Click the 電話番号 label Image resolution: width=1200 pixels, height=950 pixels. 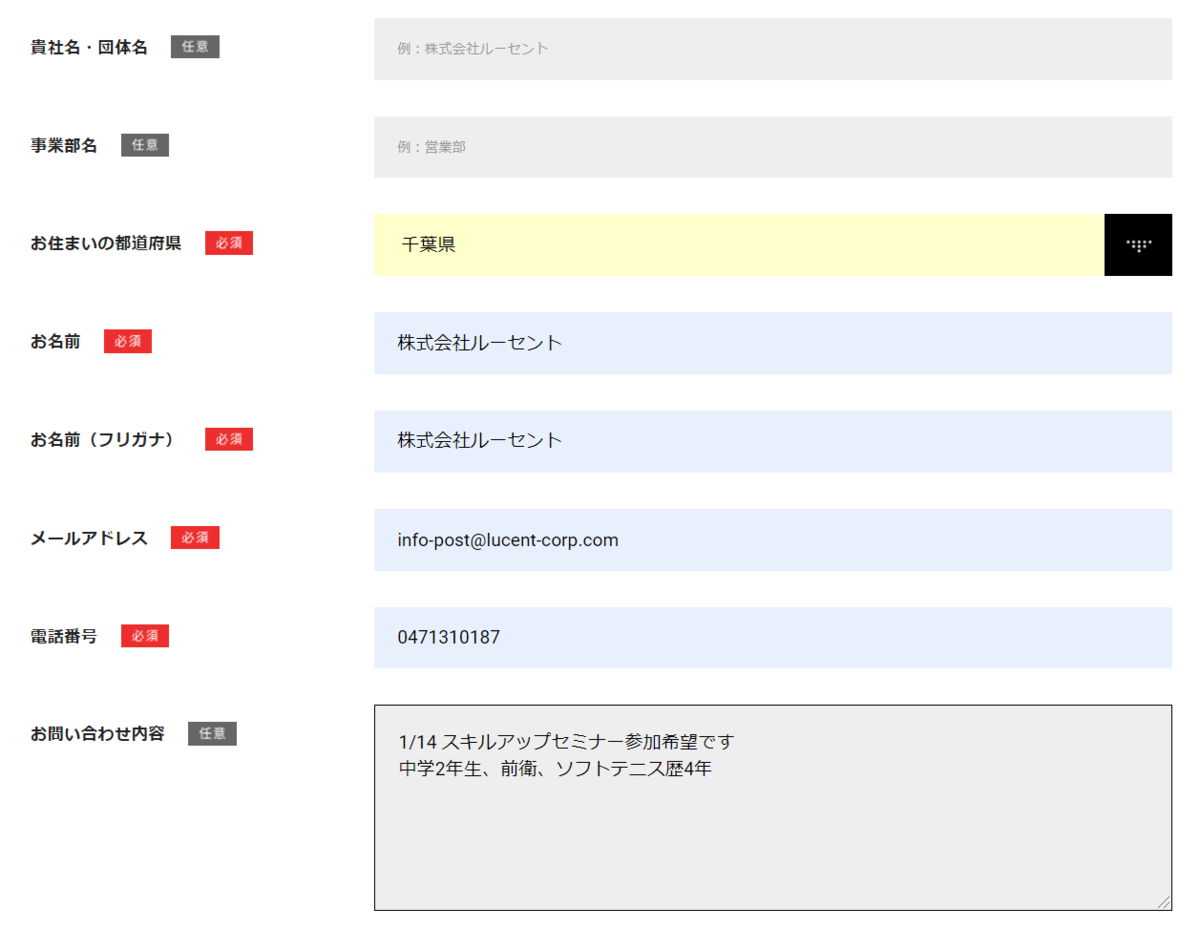tap(64, 636)
